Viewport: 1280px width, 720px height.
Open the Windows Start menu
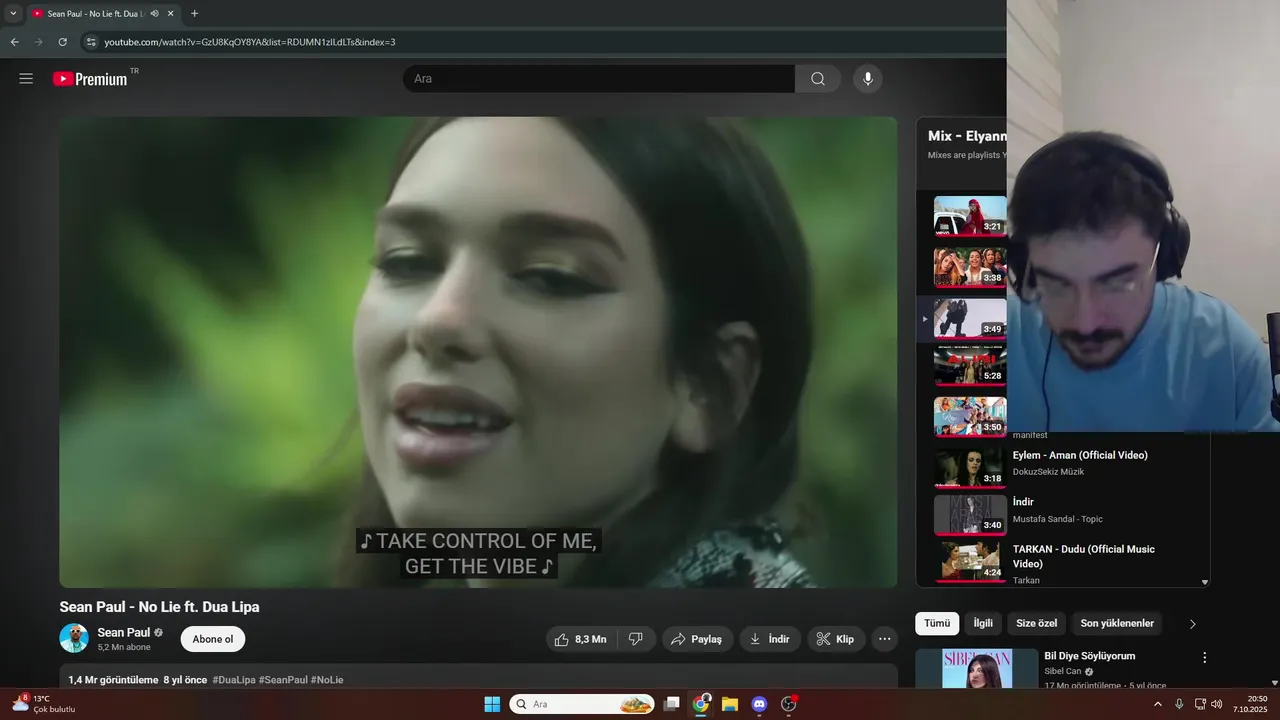[492, 704]
